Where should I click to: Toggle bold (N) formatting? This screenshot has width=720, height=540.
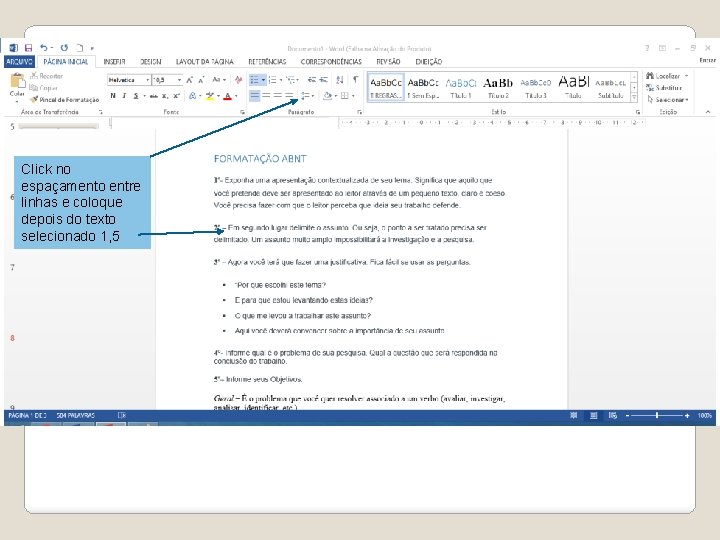pyautogui.click(x=113, y=96)
